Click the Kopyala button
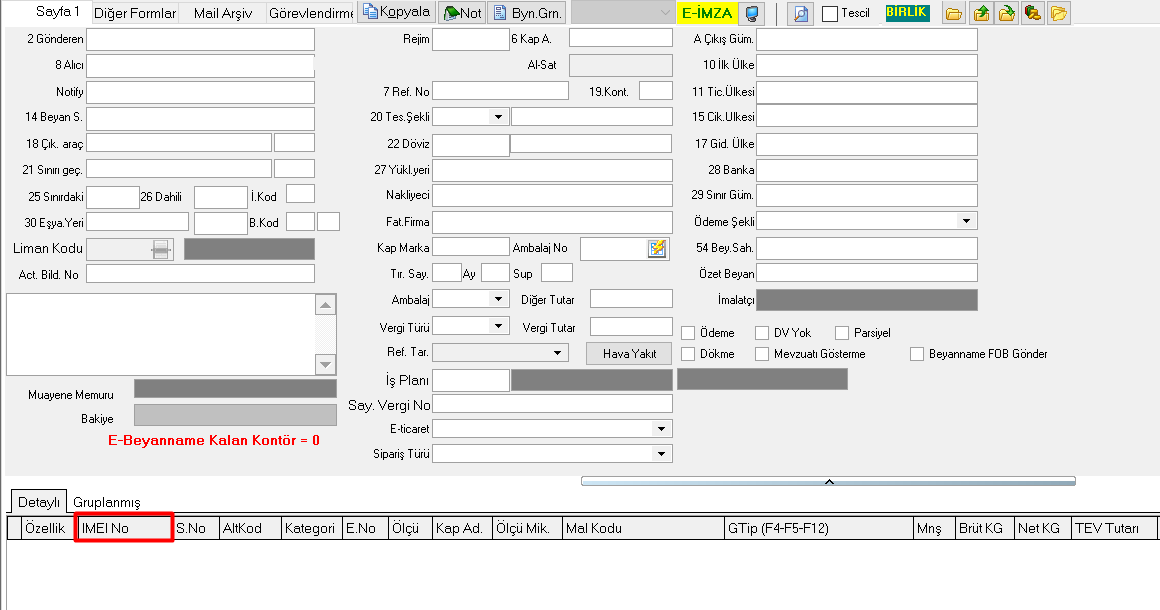Image resolution: width=1160 pixels, height=610 pixels. (396, 12)
